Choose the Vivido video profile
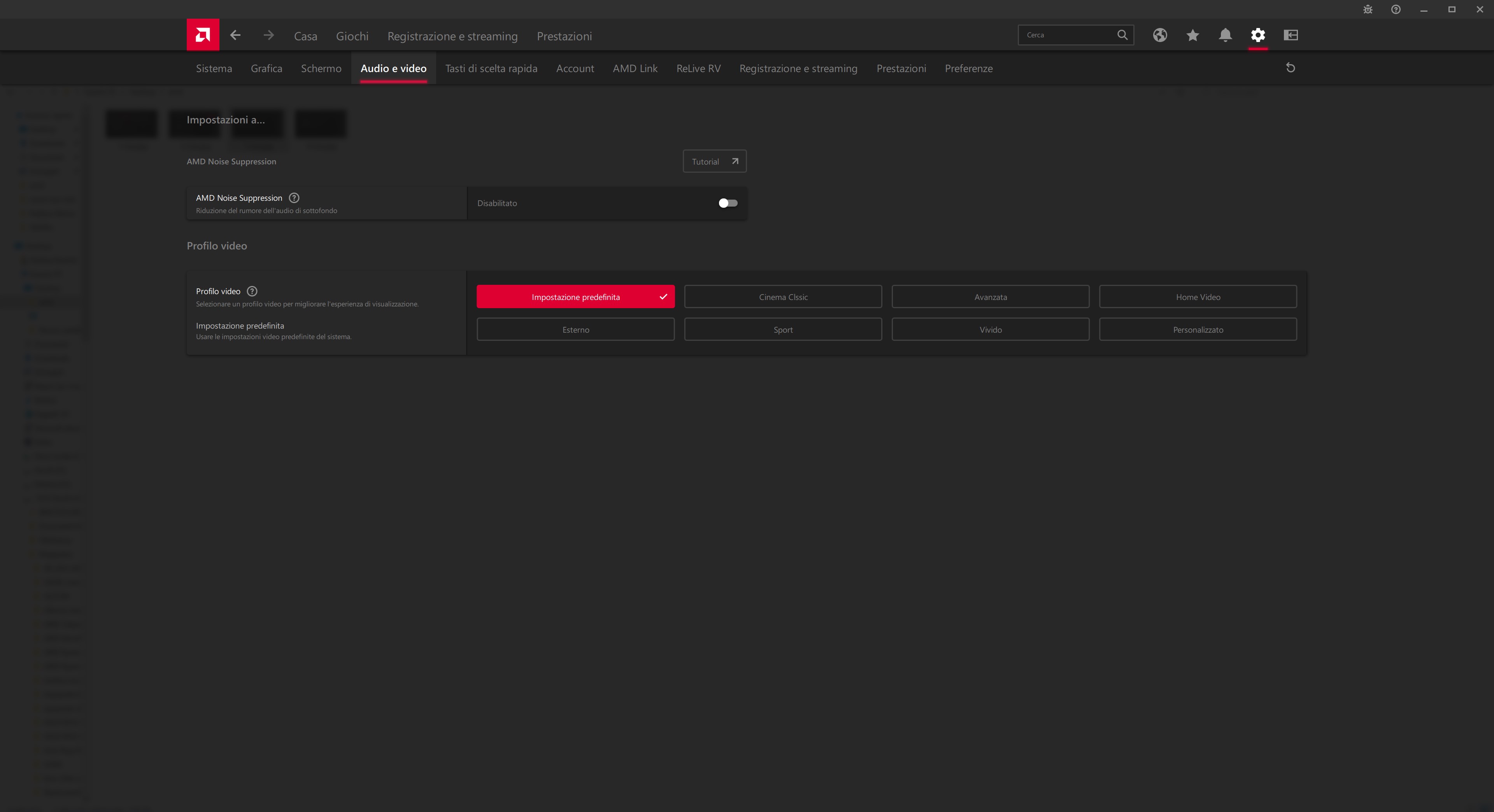1494x812 pixels. [990, 330]
